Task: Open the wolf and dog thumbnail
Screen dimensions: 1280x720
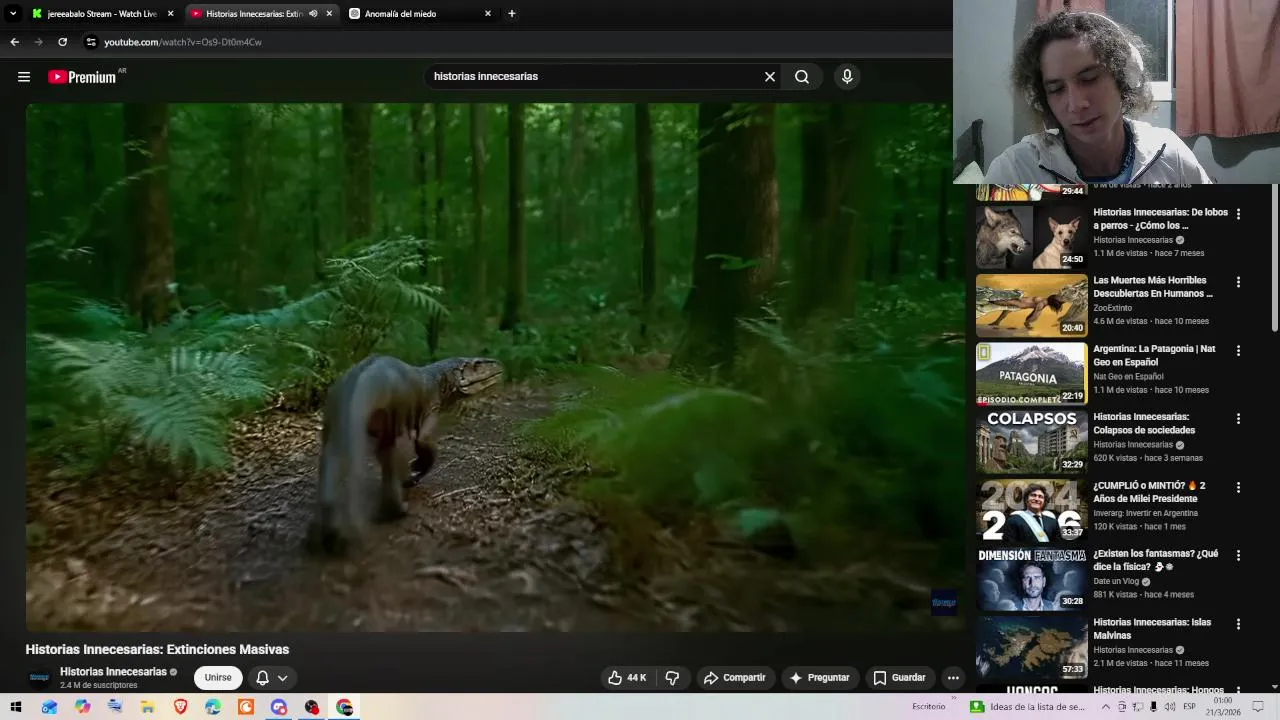Action: tap(1031, 237)
